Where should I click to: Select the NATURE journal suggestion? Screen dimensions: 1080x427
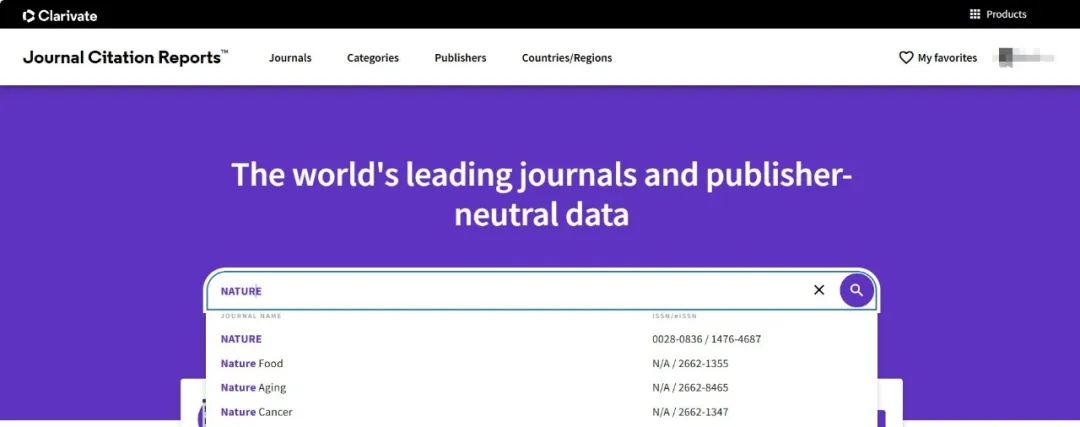[241, 339]
